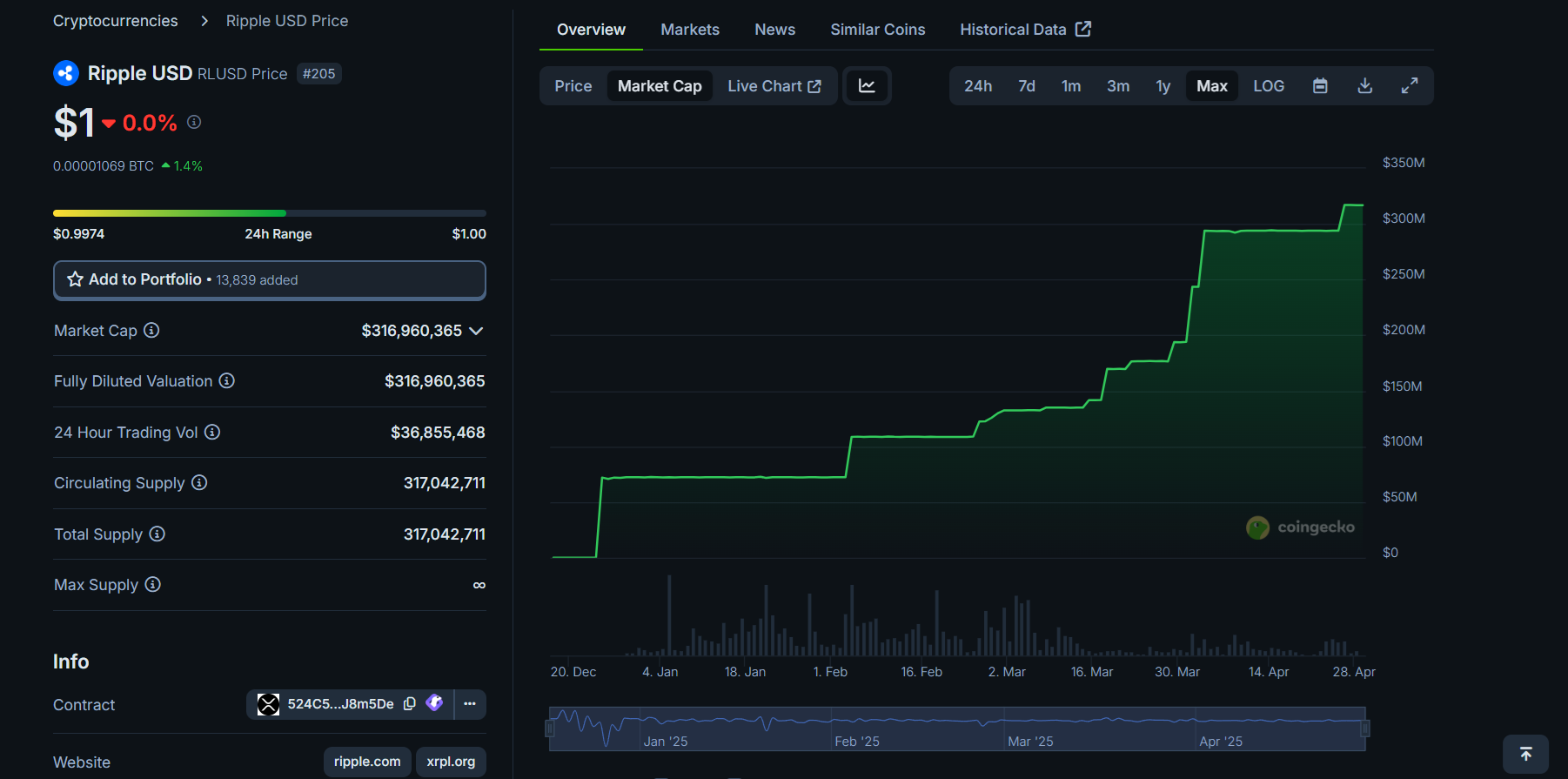Select the 317,042,711 Total Supply value

[x=445, y=534]
